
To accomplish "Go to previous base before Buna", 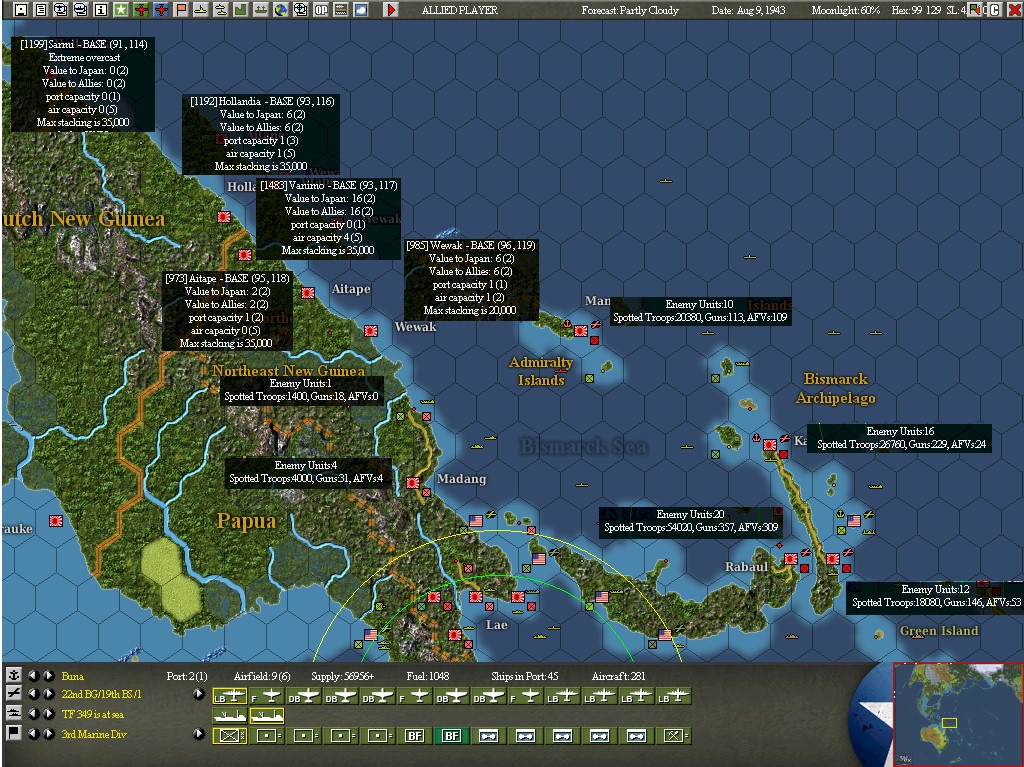I will pyautogui.click(x=33, y=676).
